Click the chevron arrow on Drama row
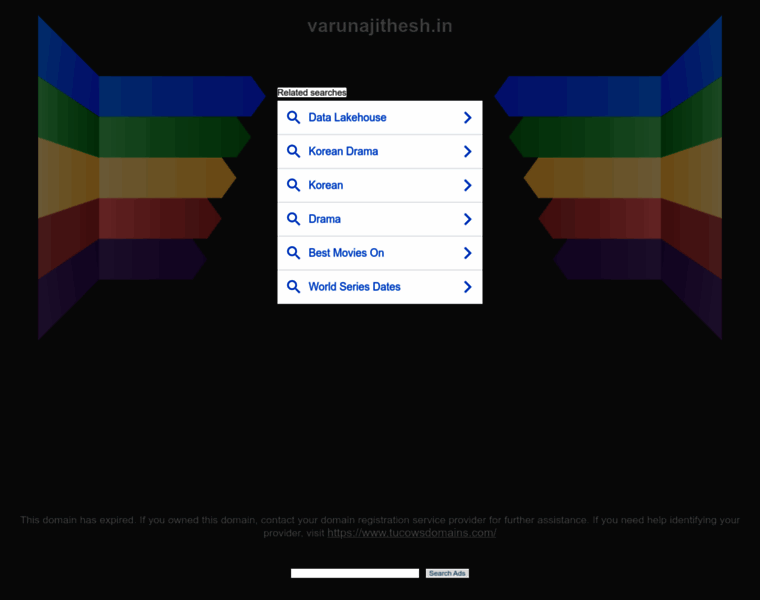The width and height of the screenshot is (760, 600). (467, 219)
